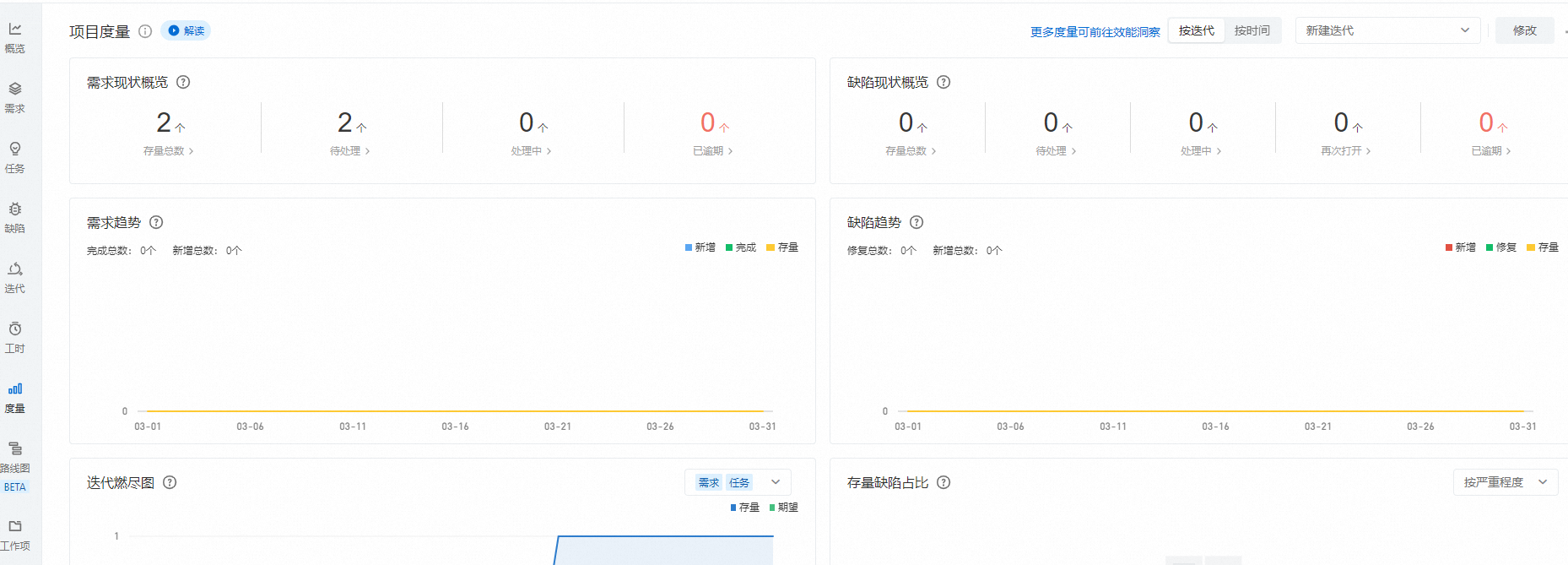Click the 需求 tag in burndown selector

pos(708,482)
